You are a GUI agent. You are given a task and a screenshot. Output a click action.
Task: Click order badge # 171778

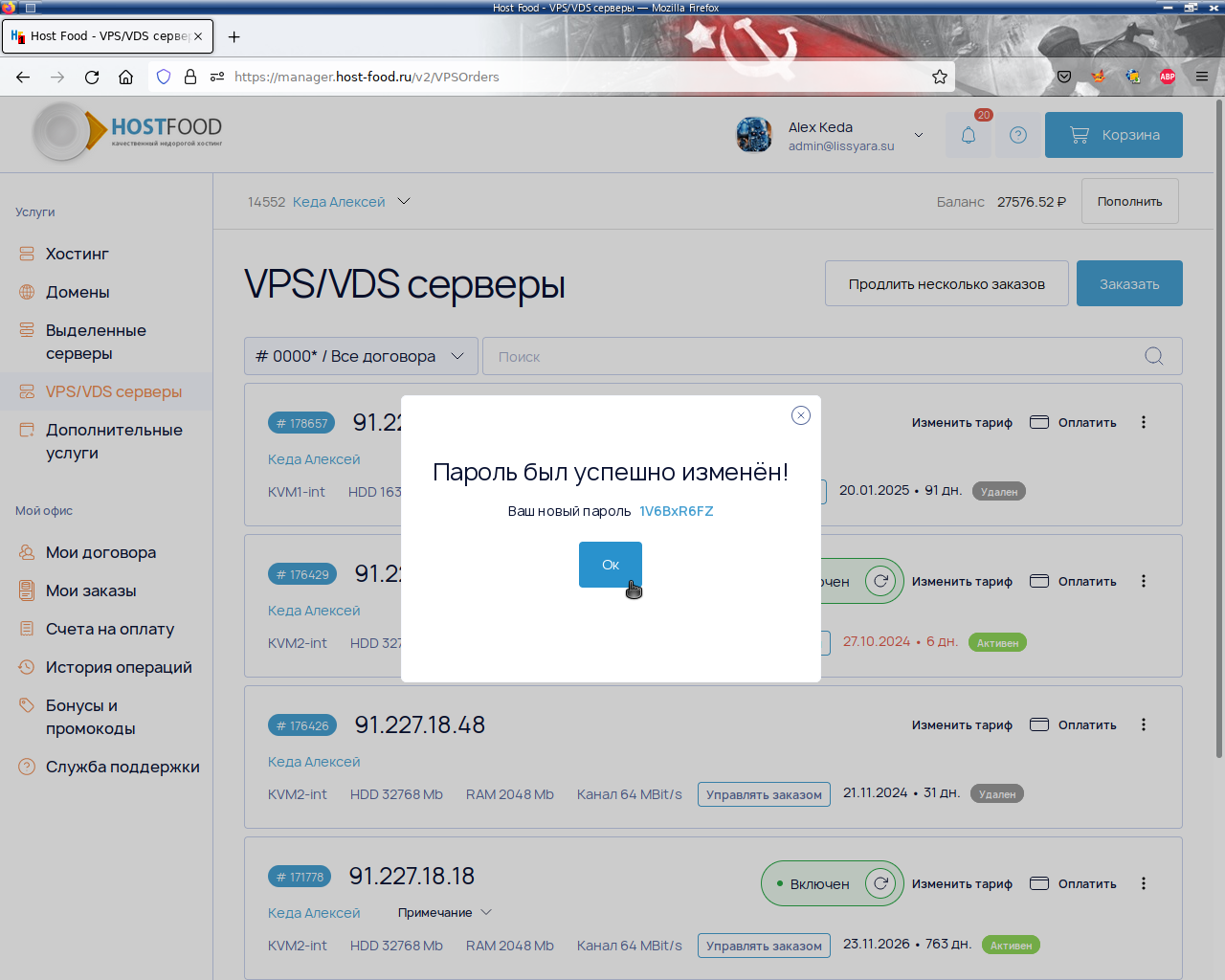300,877
